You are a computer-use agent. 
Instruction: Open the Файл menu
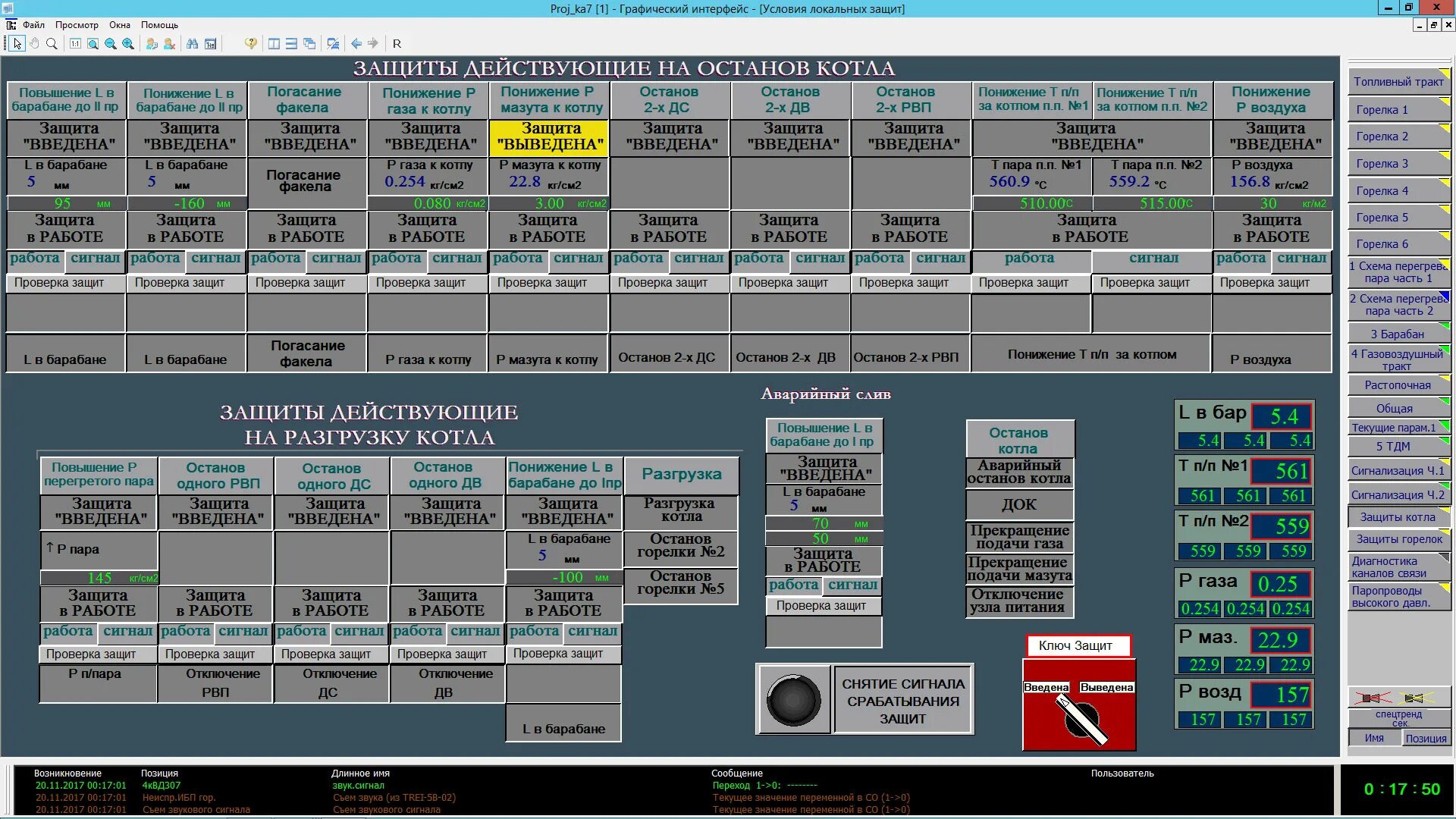tap(33, 24)
